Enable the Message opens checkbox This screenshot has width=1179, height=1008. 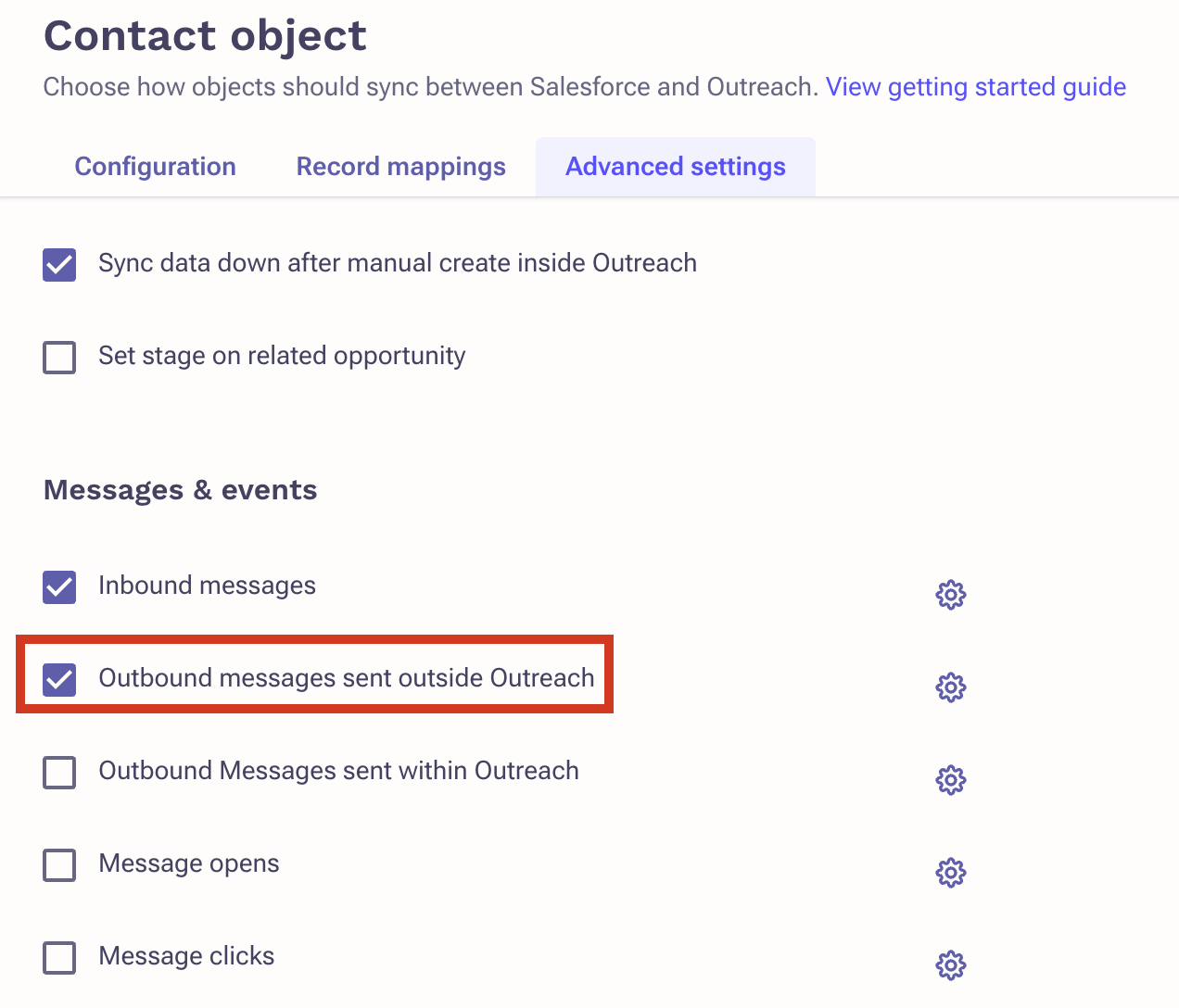[x=59, y=864]
